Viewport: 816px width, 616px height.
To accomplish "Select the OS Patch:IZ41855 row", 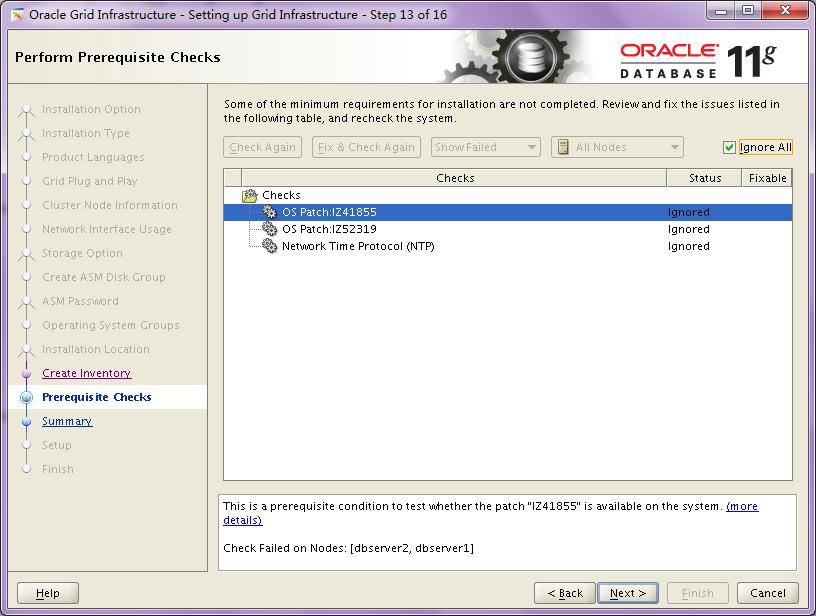I will (x=508, y=212).
